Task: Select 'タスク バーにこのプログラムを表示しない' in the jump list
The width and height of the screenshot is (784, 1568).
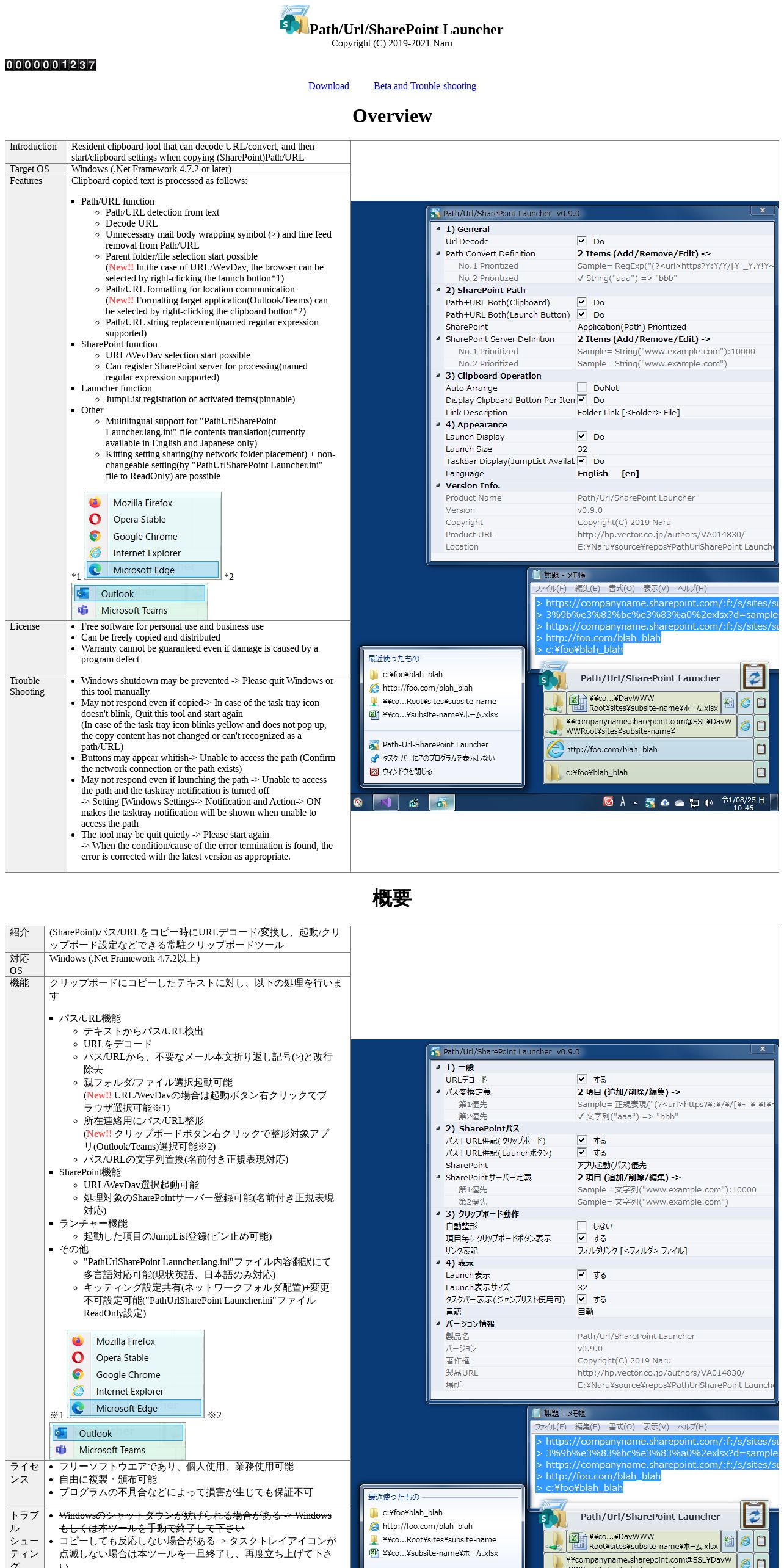Action: [x=438, y=758]
